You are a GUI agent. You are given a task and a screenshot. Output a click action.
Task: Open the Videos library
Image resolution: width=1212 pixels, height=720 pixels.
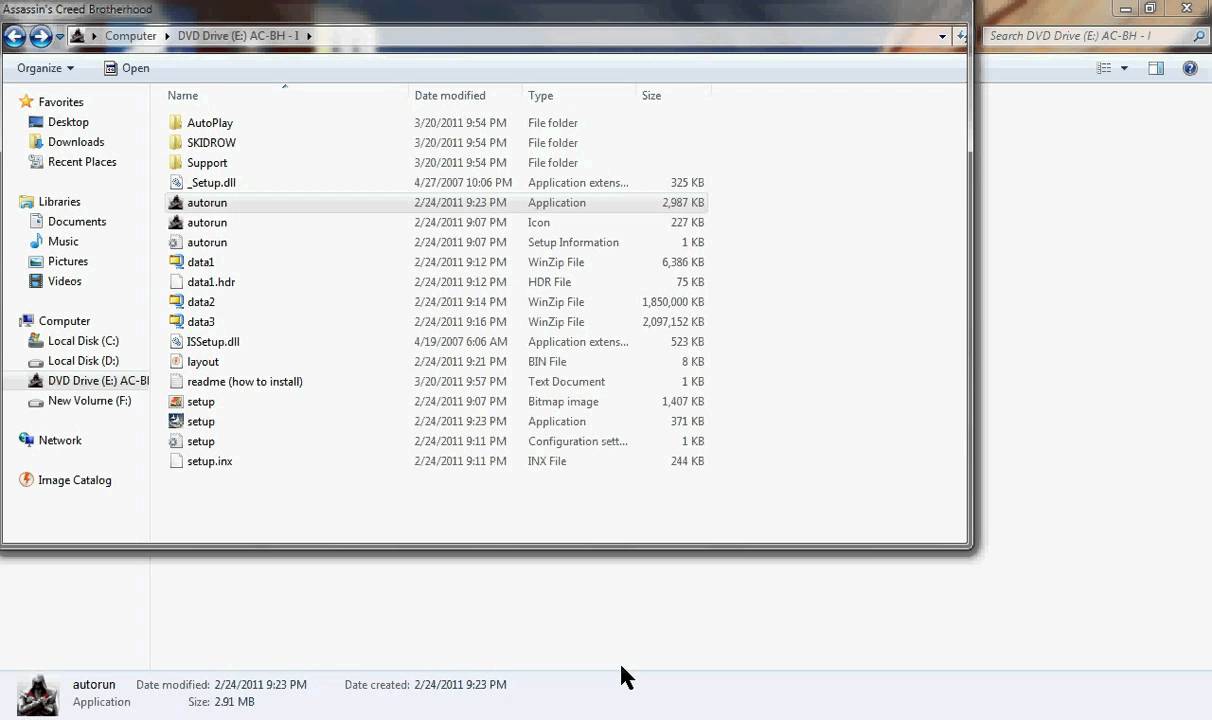pos(65,282)
